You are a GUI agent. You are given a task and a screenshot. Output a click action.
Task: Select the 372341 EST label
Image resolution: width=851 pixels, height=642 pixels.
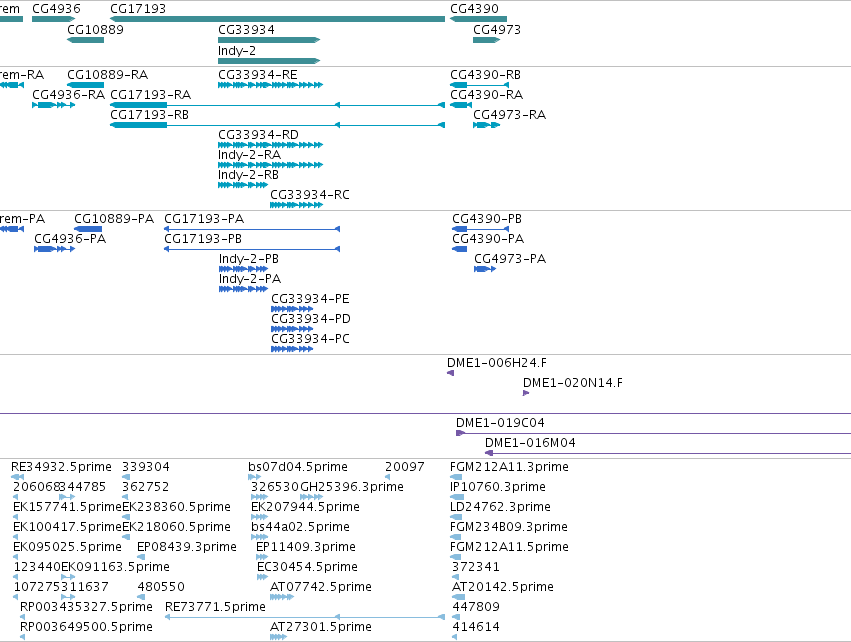click(476, 567)
